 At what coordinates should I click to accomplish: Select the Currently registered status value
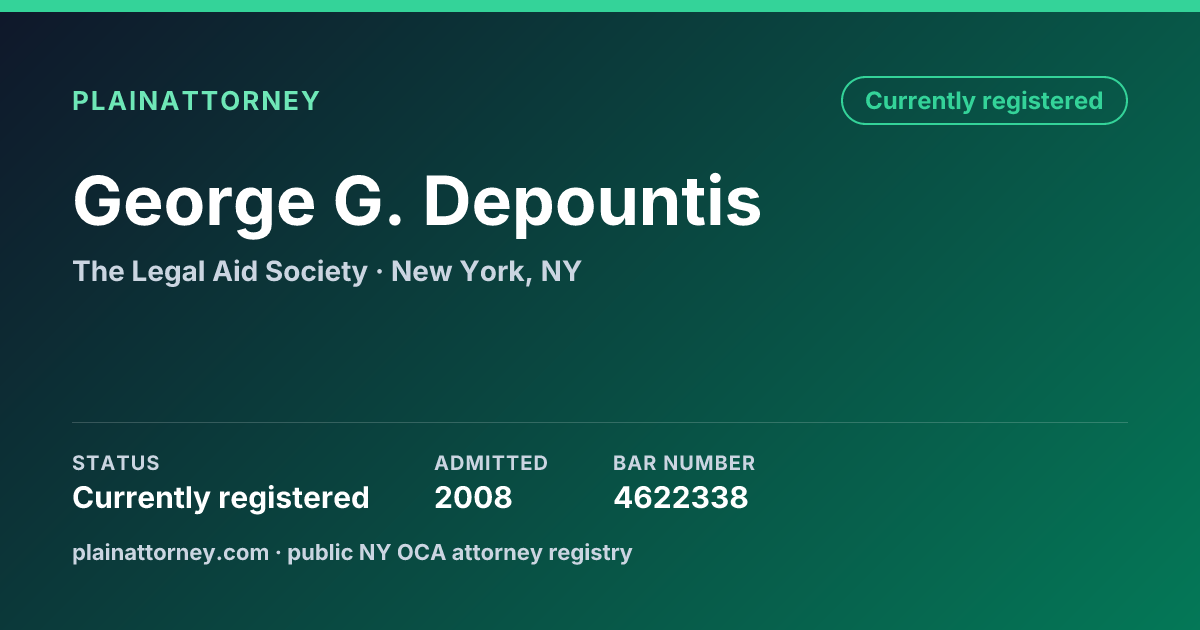[221, 497]
